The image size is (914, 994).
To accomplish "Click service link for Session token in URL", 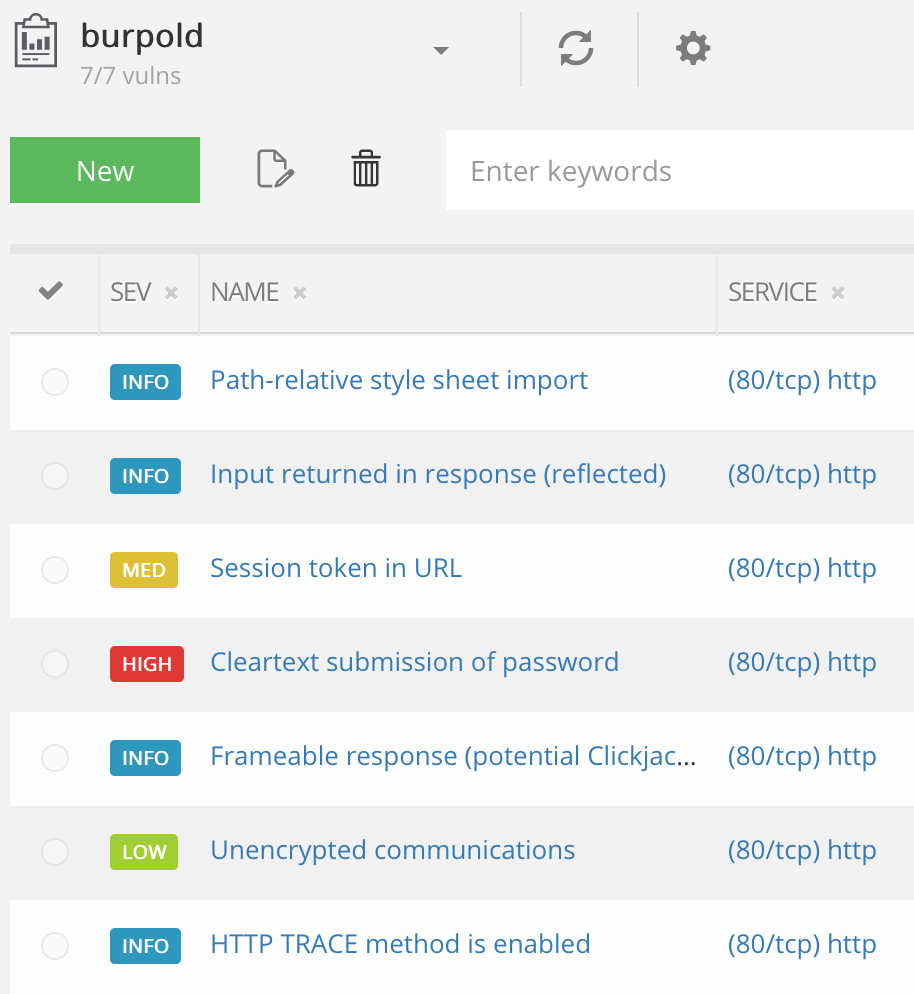I will (802, 568).
